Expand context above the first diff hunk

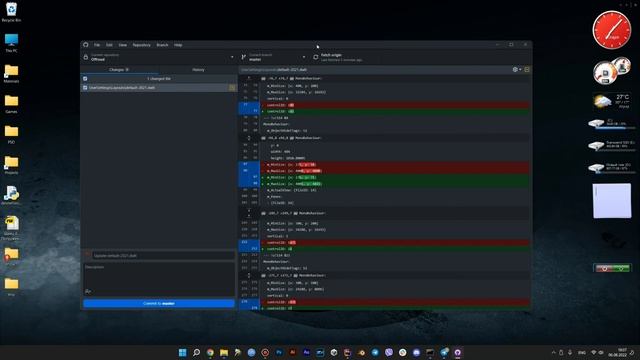[x=249, y=78]
